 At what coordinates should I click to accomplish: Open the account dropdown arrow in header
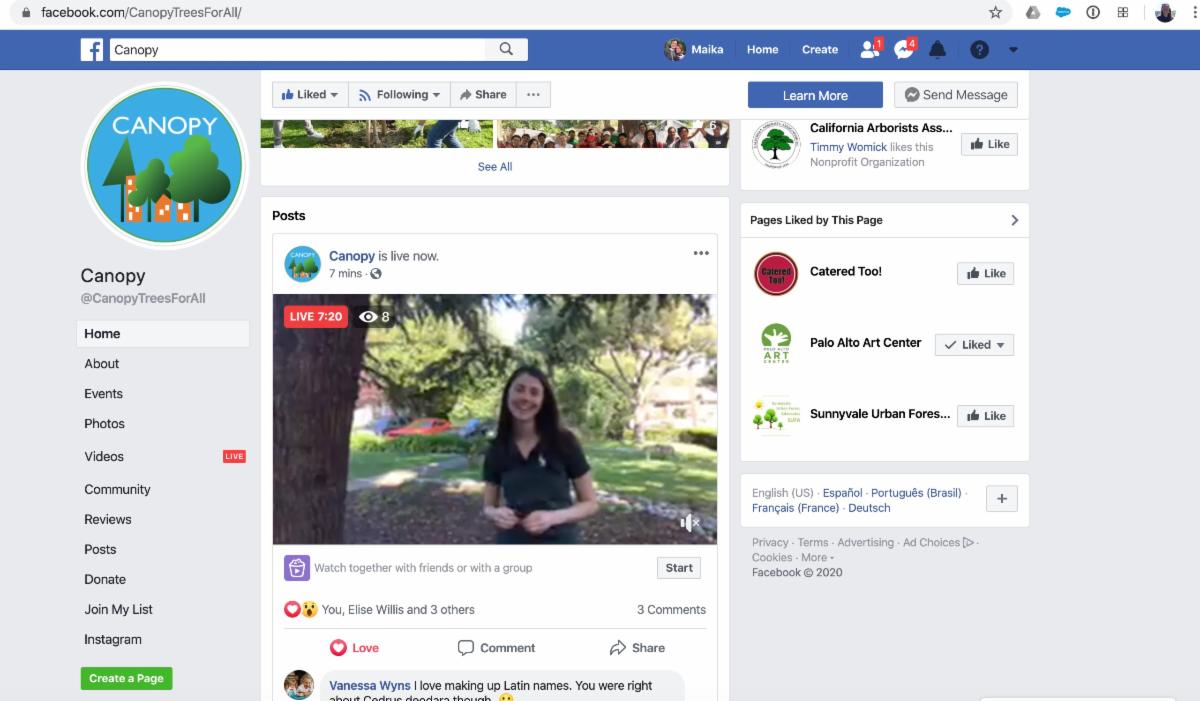click(x=1013, y=50)
